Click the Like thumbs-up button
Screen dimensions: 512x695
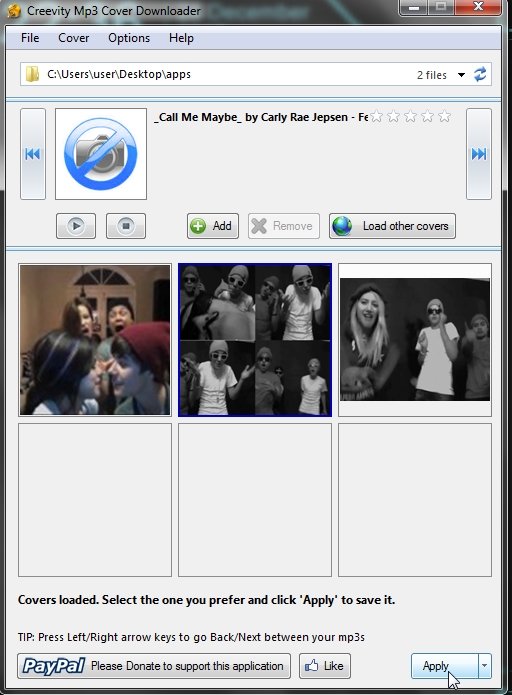coord(325,666)
